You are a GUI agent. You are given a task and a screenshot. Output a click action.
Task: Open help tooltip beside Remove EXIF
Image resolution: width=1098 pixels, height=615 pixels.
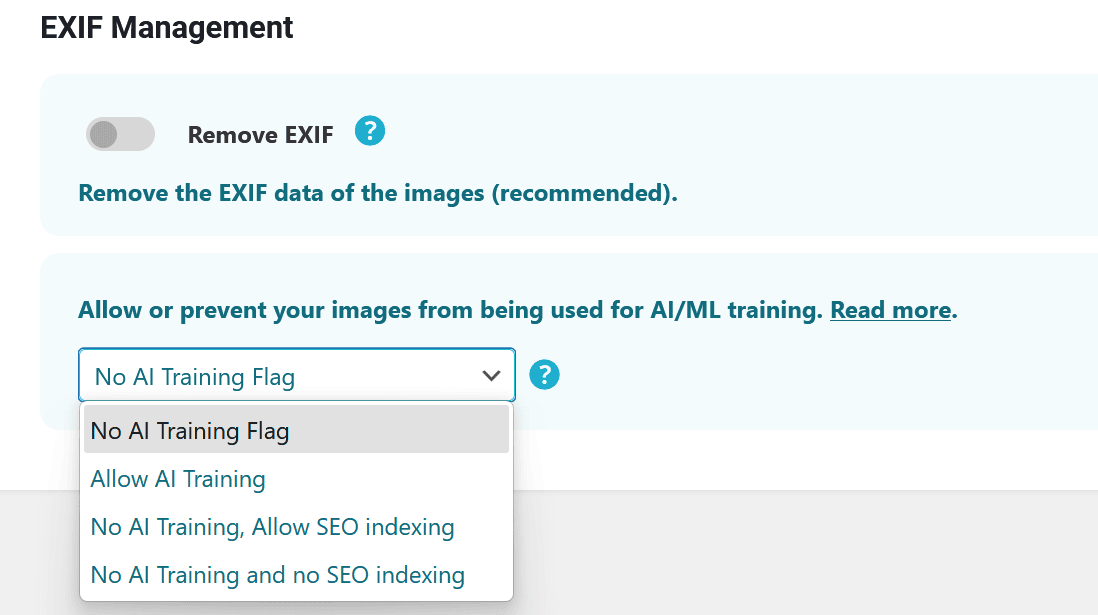[370, 131]
